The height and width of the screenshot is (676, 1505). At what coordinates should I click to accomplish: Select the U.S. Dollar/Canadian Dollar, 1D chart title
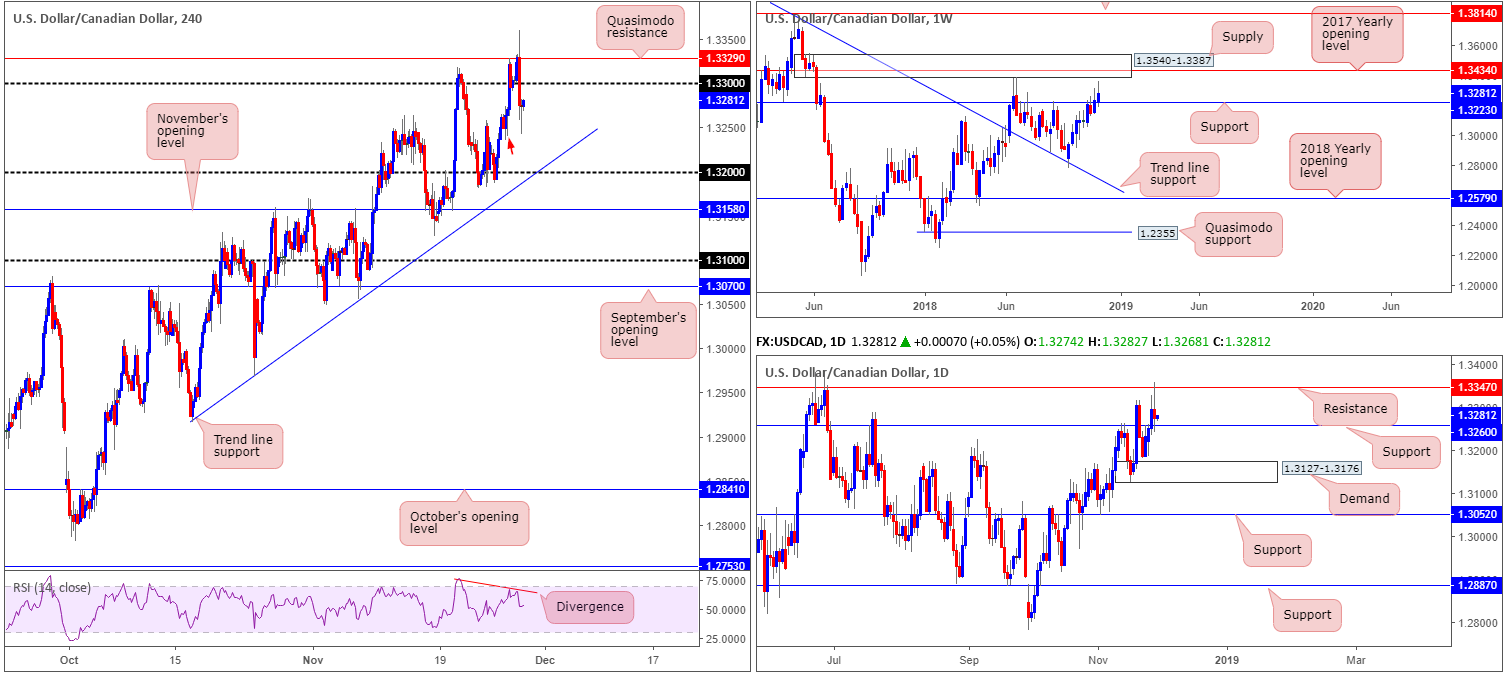857,373
